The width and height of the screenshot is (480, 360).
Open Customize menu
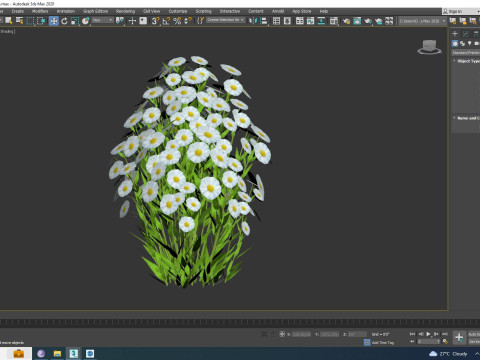coord(178,11)
